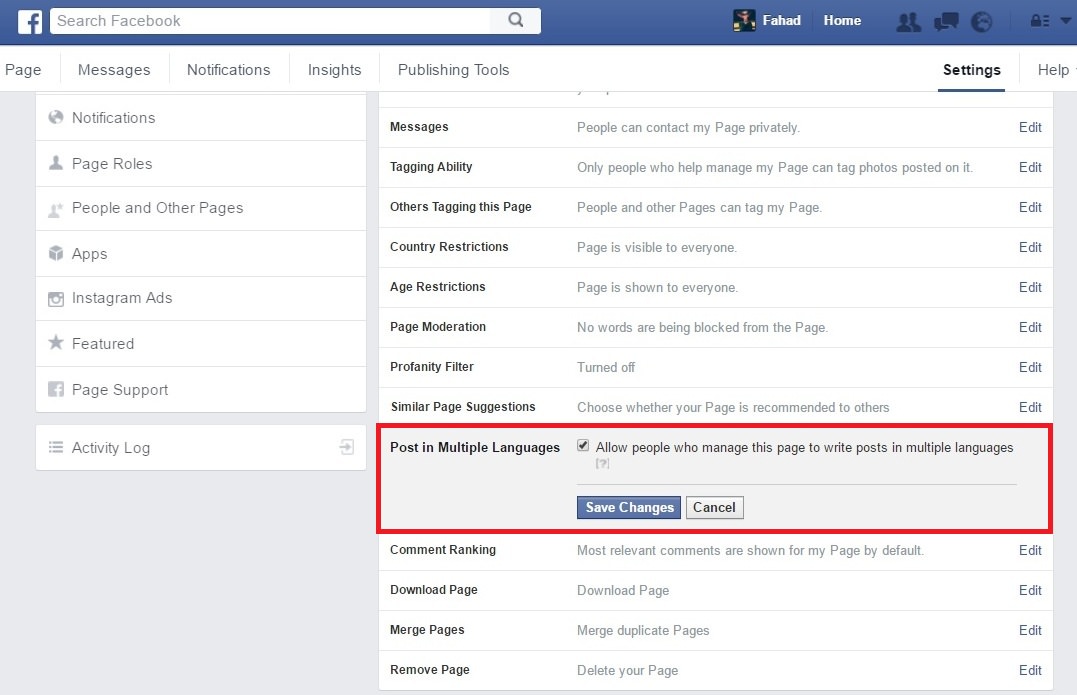Viewport: 1077px width, 695px height.
Task: Open privacy shortcuts lock icon
Action: (x=1039, y=21)
